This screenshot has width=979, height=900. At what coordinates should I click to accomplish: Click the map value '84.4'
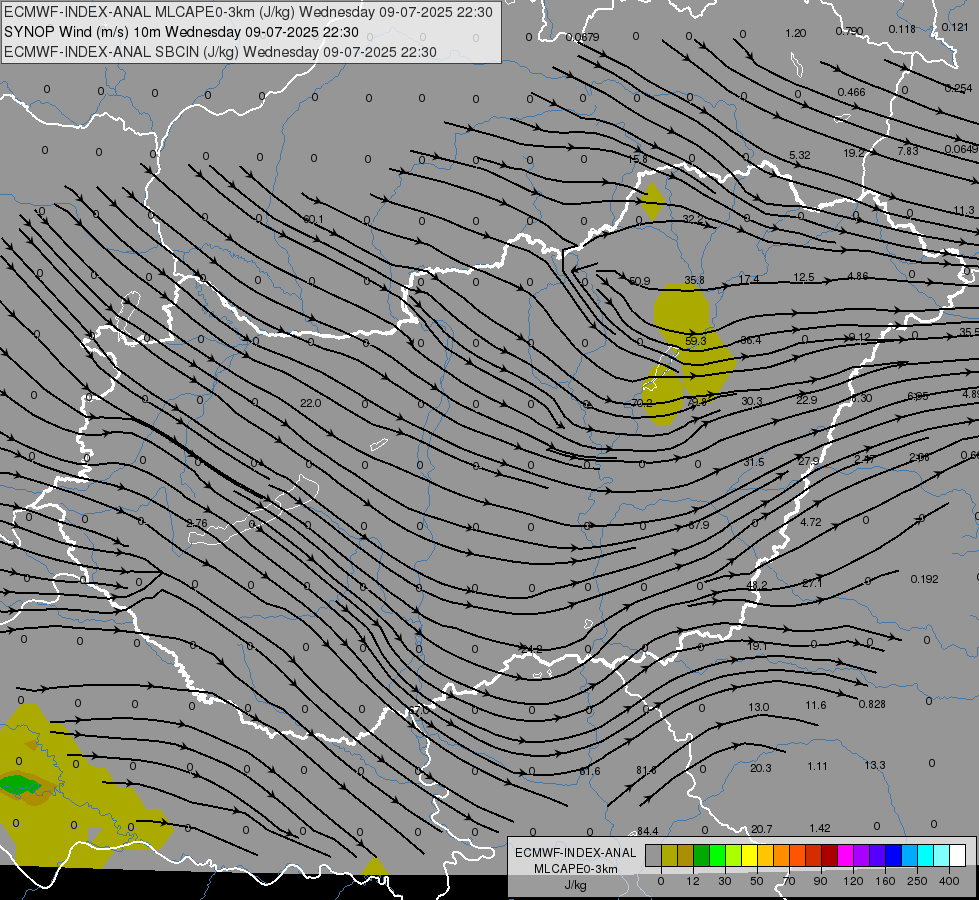pos(647,831)
